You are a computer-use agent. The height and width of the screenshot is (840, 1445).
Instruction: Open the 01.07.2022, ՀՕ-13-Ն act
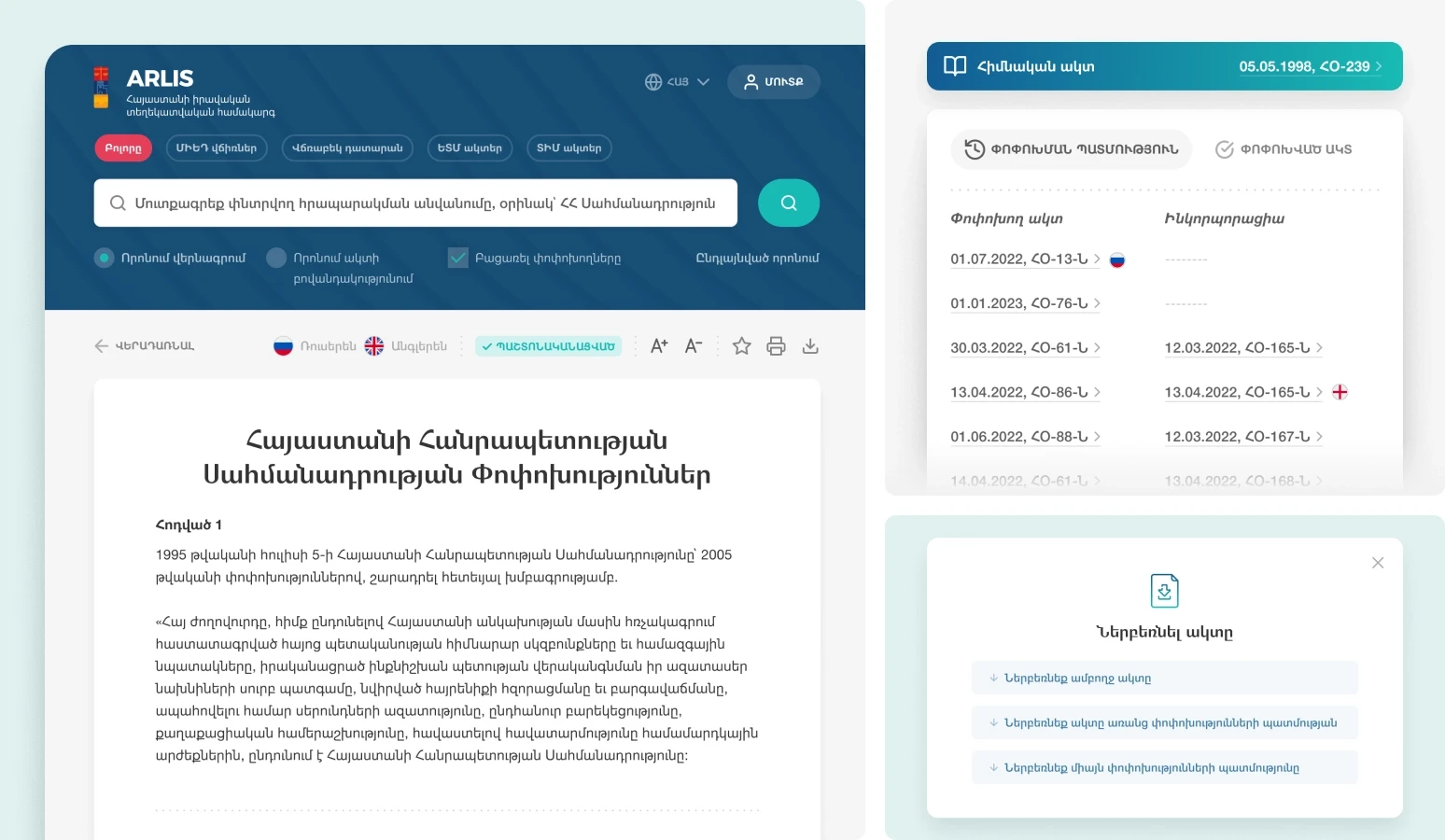point(1025,259)
